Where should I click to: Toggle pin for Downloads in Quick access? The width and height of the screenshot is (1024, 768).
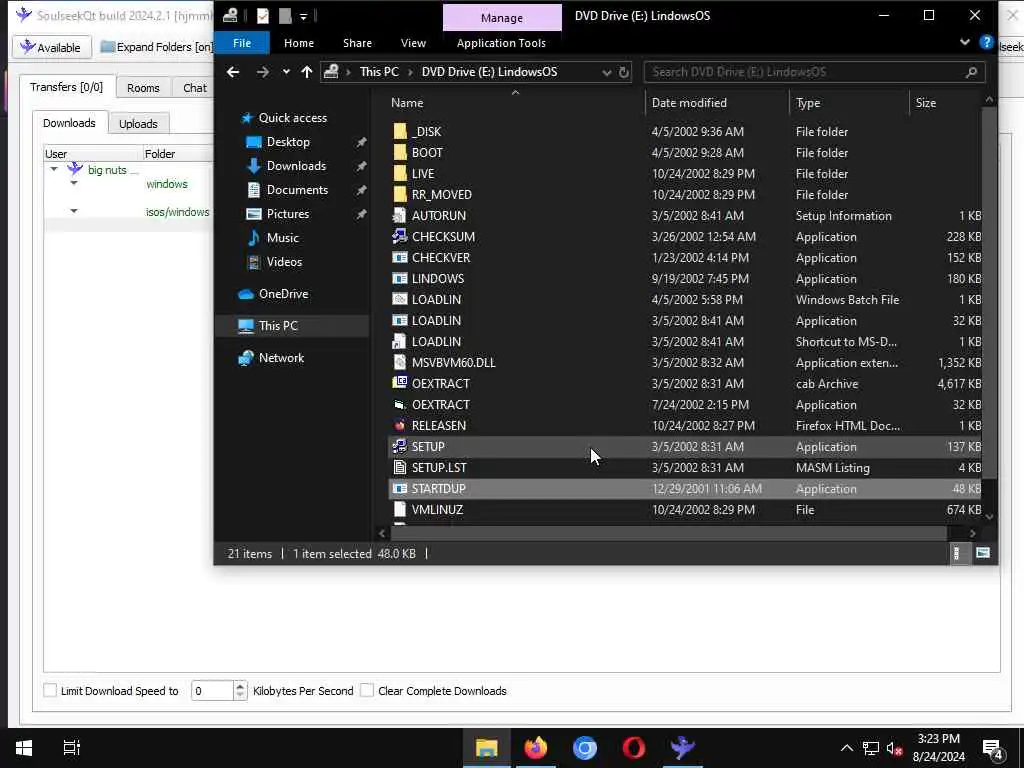(x=361, y=167)
